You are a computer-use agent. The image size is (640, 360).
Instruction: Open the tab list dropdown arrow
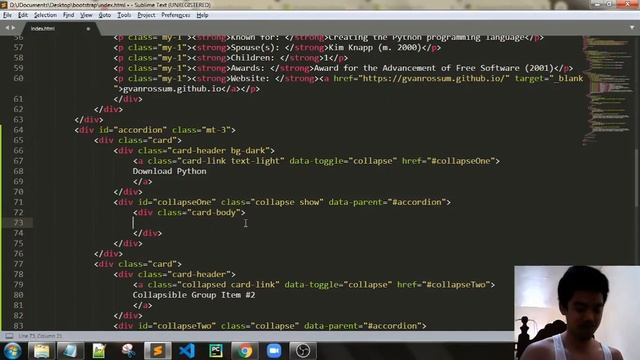click(632, 28)
